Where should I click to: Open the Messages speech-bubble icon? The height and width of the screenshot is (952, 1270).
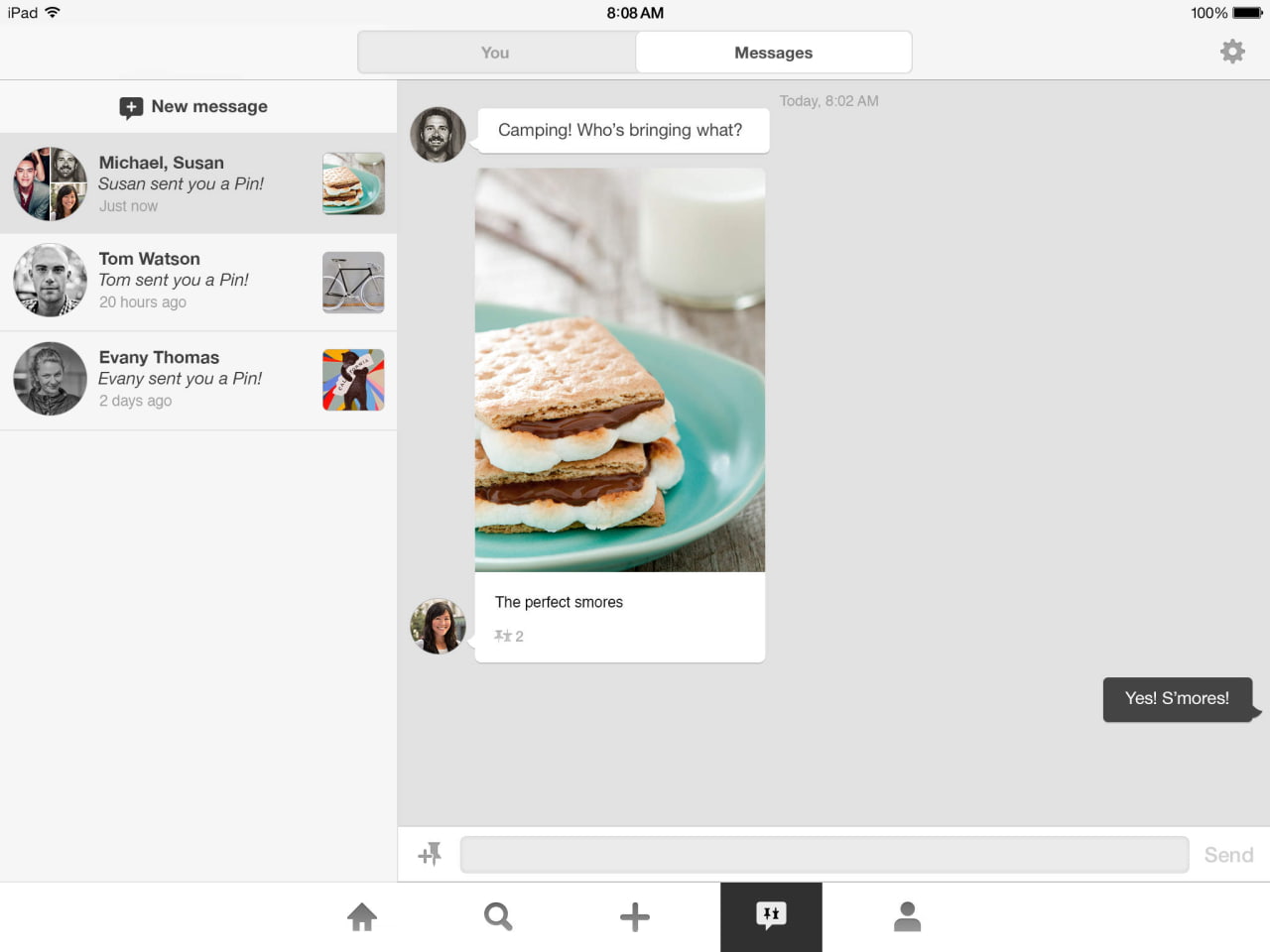[771, 916]
